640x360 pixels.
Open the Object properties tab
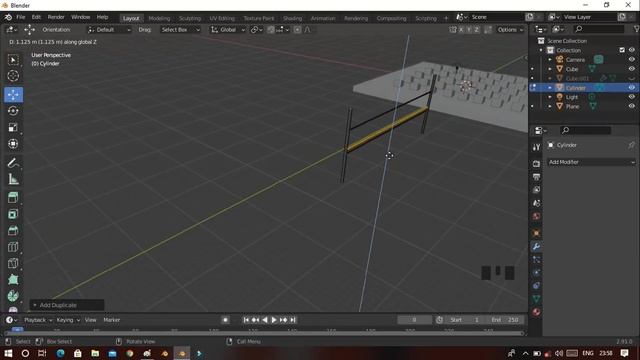click(536, 233)
